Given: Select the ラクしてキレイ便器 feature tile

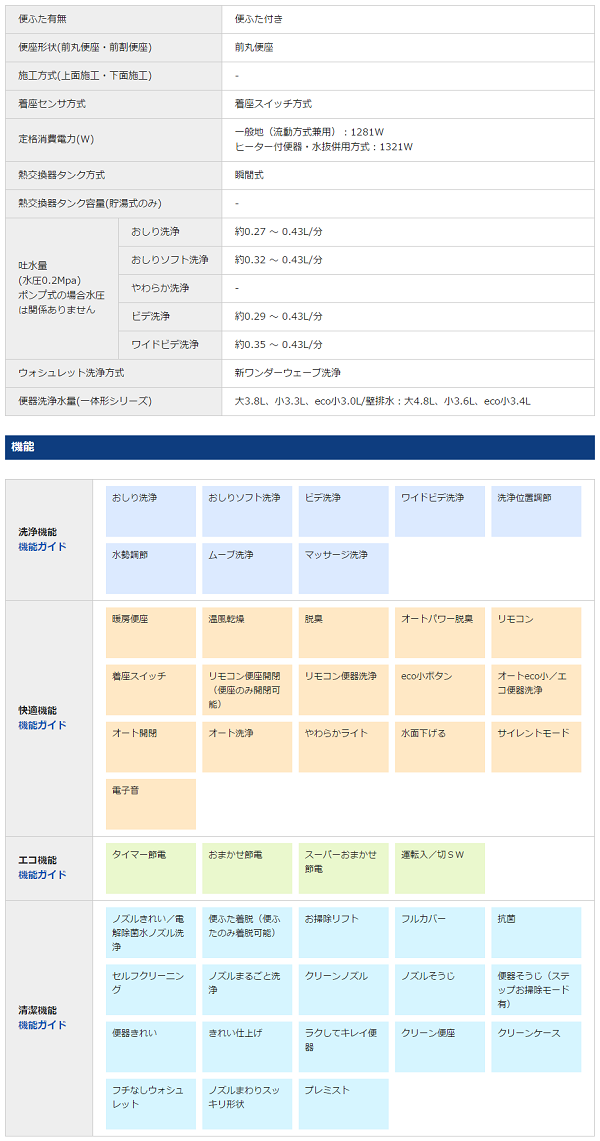Looking at the screenshot, I should (x=343, y=1046).
